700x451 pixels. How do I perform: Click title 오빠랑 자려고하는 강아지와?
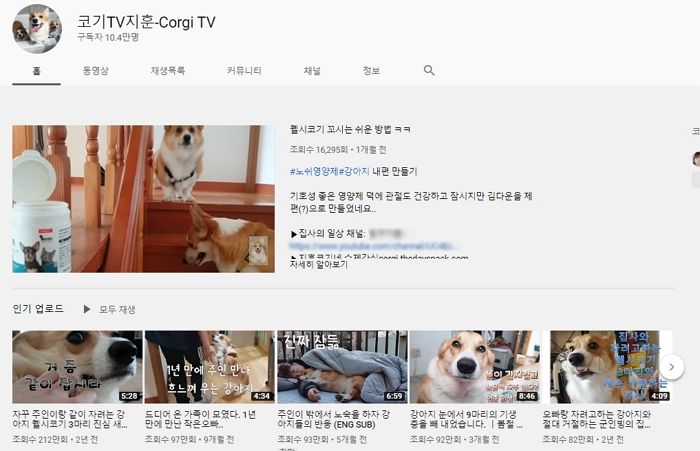pyautogui.click(x=597, y=419)
